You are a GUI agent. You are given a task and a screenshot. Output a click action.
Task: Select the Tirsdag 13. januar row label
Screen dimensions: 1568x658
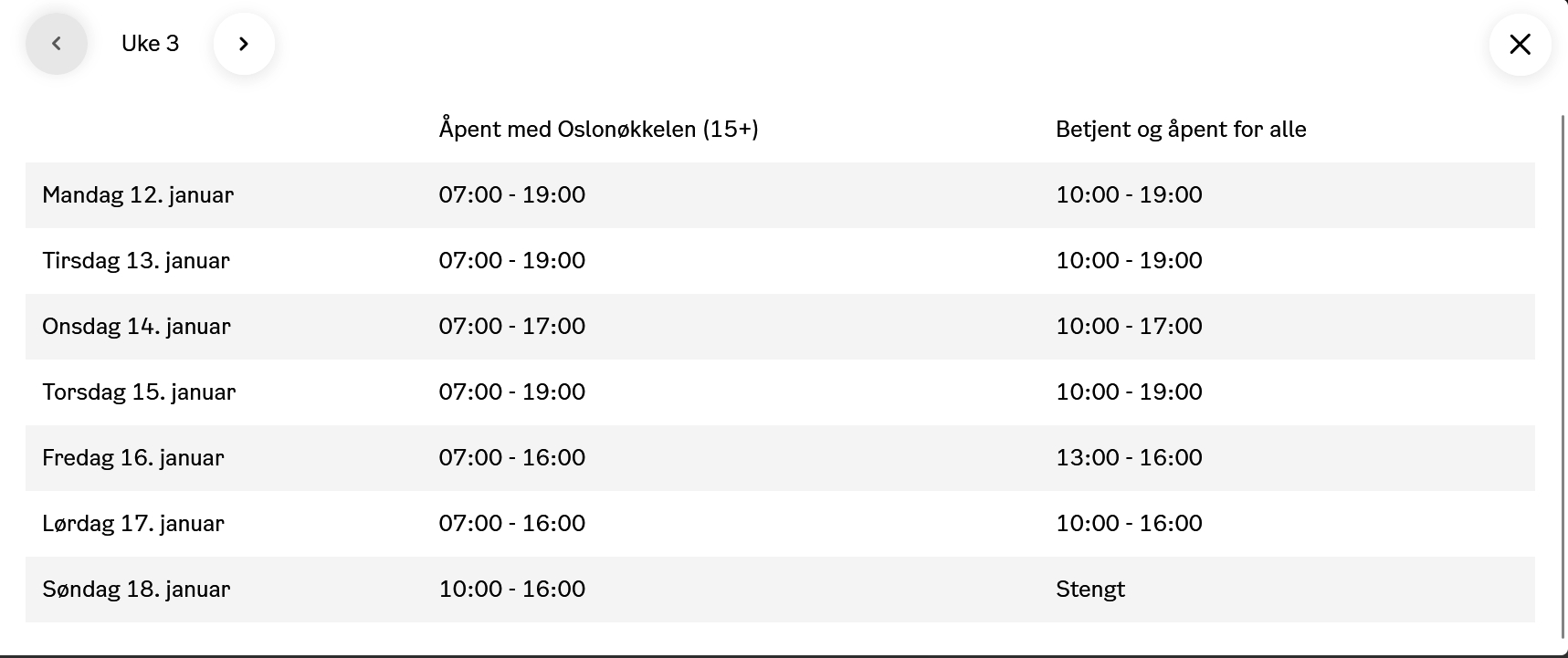click(x=136, y=261)
